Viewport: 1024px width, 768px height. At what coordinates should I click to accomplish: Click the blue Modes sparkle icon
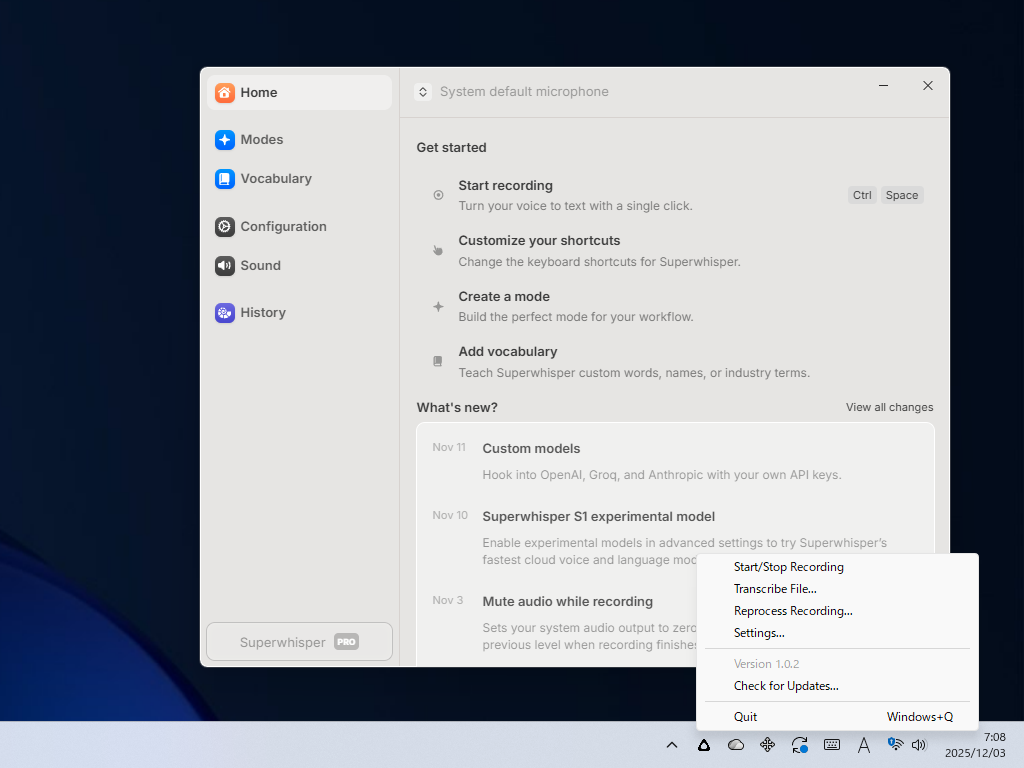tap(225, 140)
